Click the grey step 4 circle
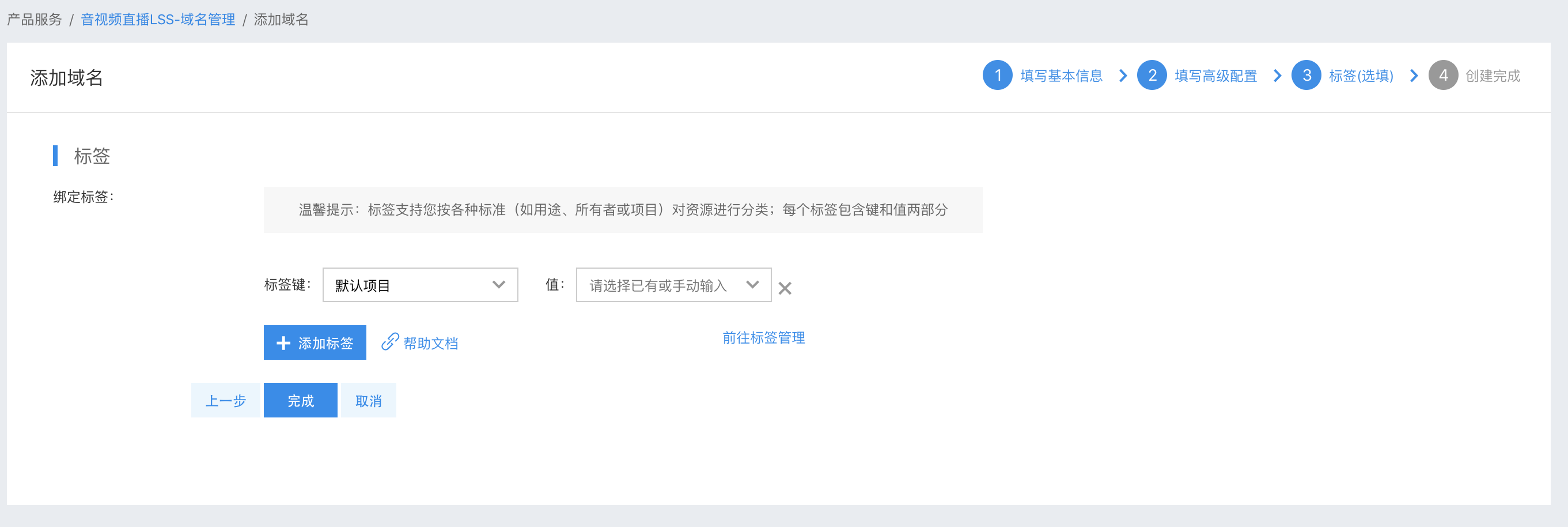Image resolution: width=1568 pixels, height=527 pixels. point(1442,76)
